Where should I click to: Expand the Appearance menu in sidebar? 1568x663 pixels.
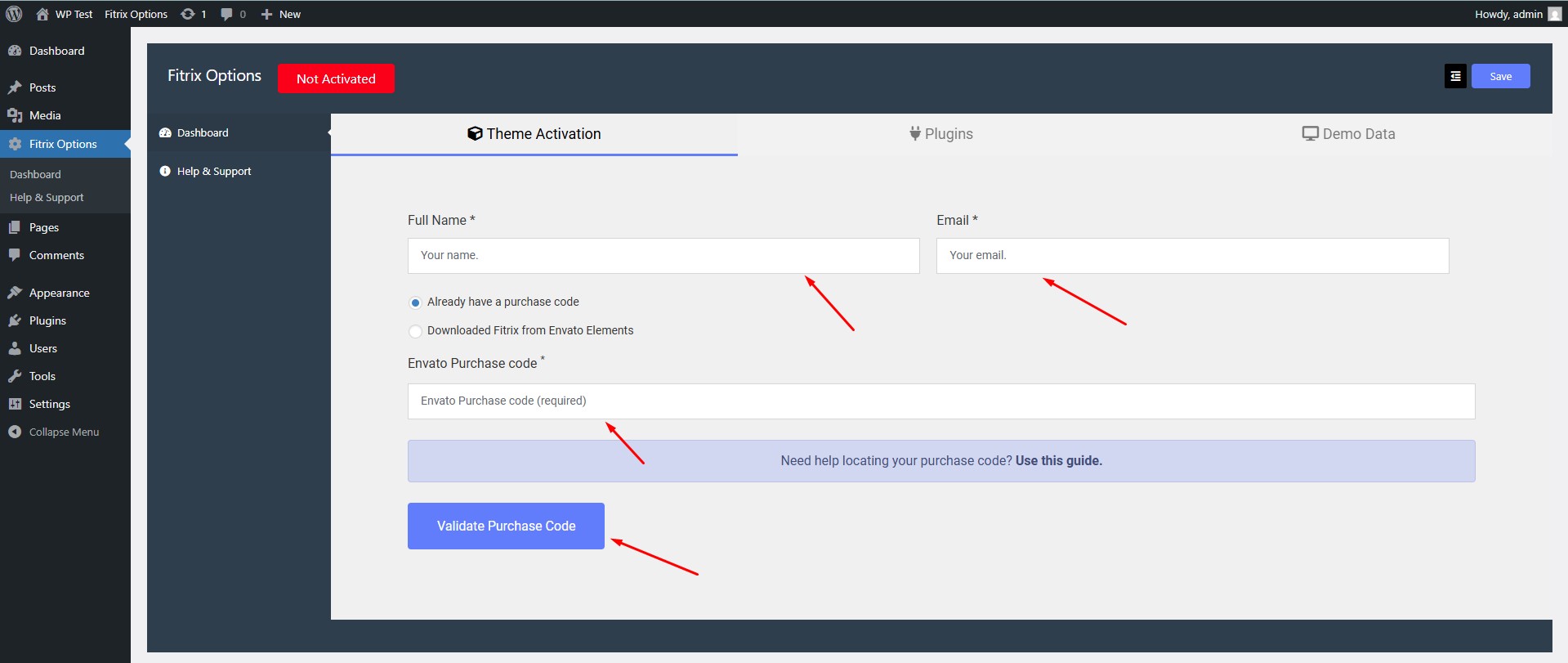click(59, 293)
